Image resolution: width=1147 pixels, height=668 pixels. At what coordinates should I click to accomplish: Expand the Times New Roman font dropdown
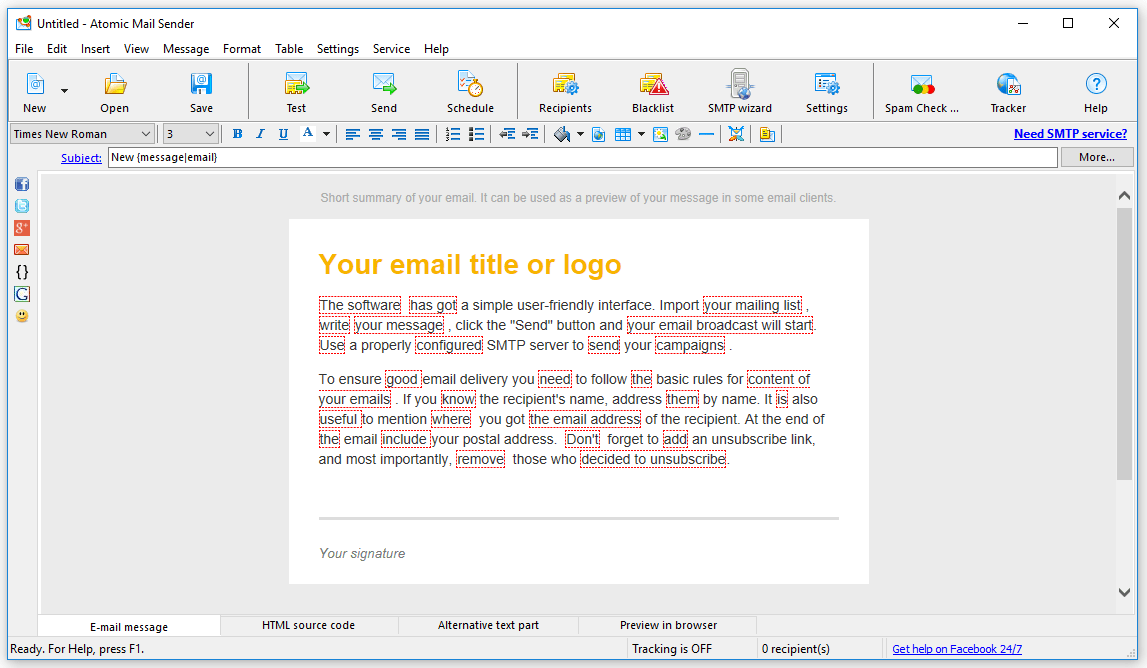(145, 134)
